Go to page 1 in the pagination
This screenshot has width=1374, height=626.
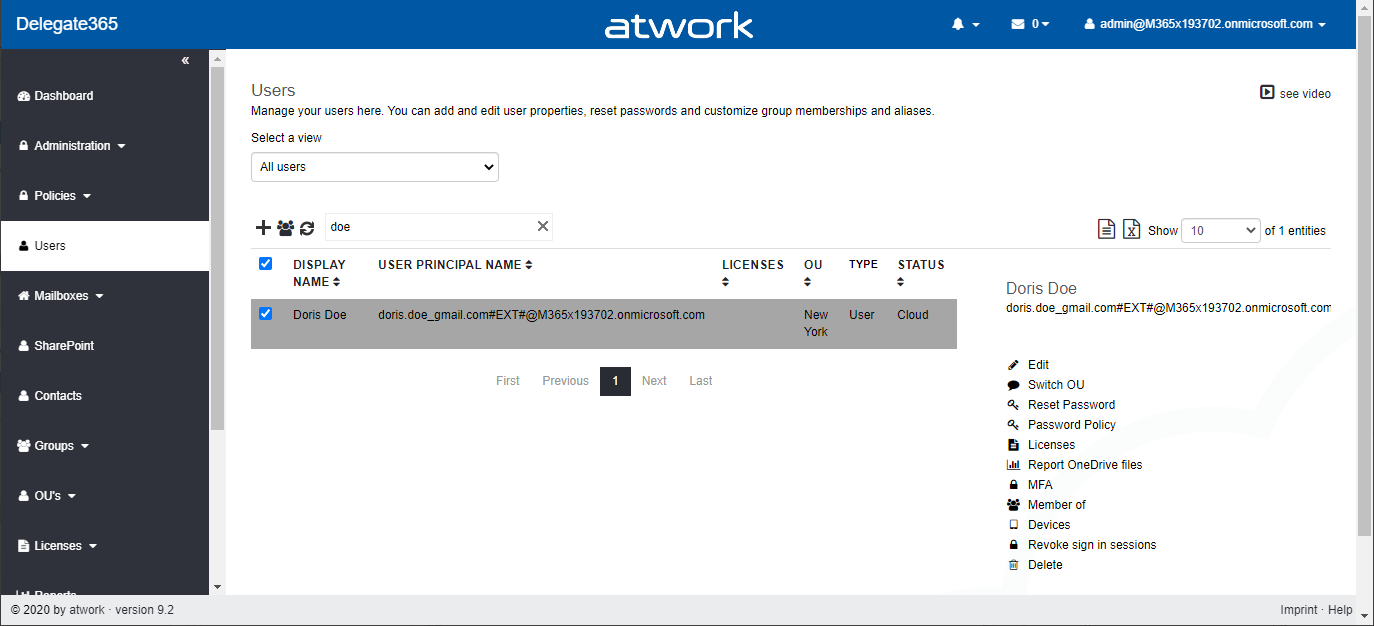pos(615,381)
